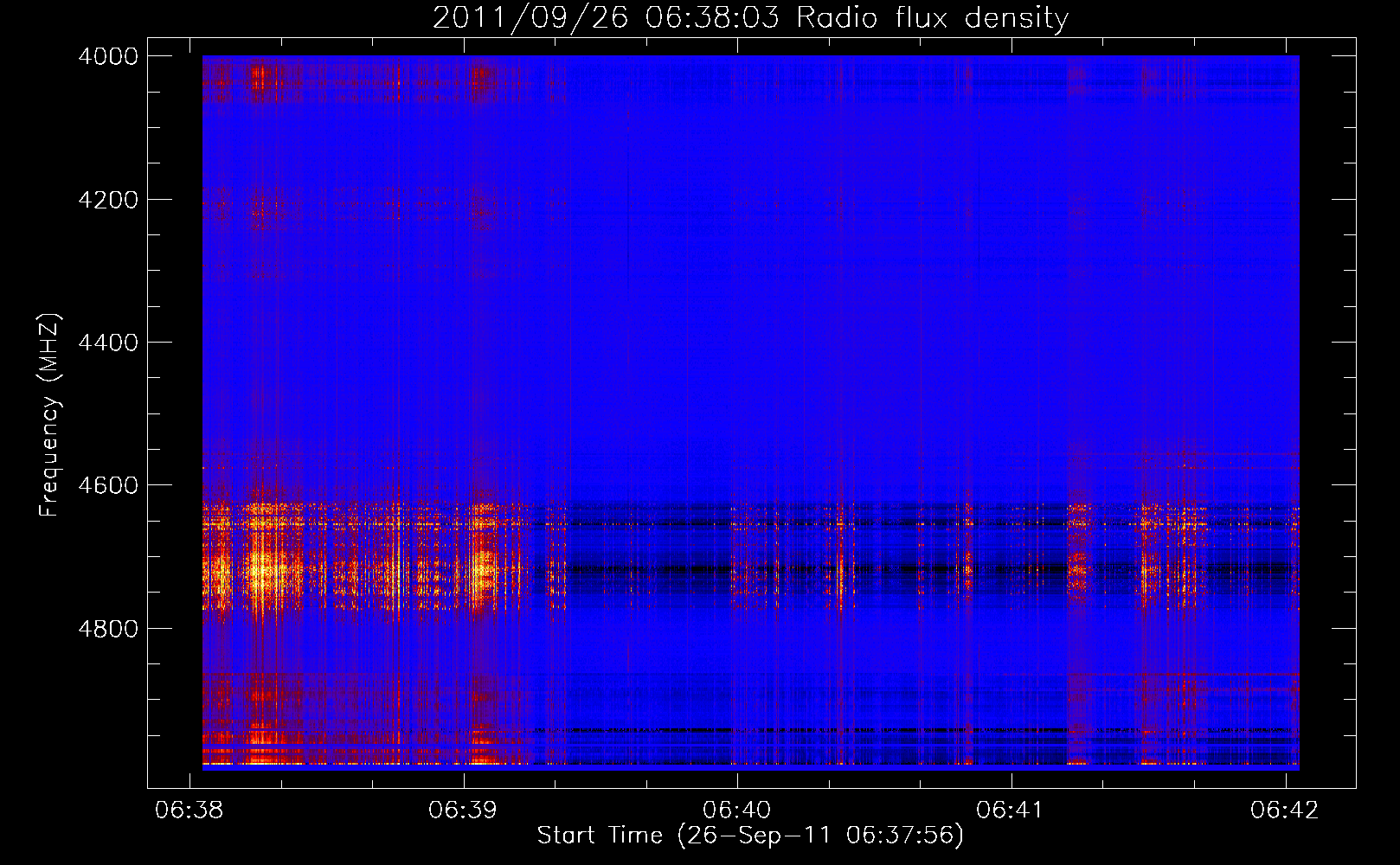Click the 4200 frequency tick label
The image size is (1400, 865).
(x=108, y=199)
